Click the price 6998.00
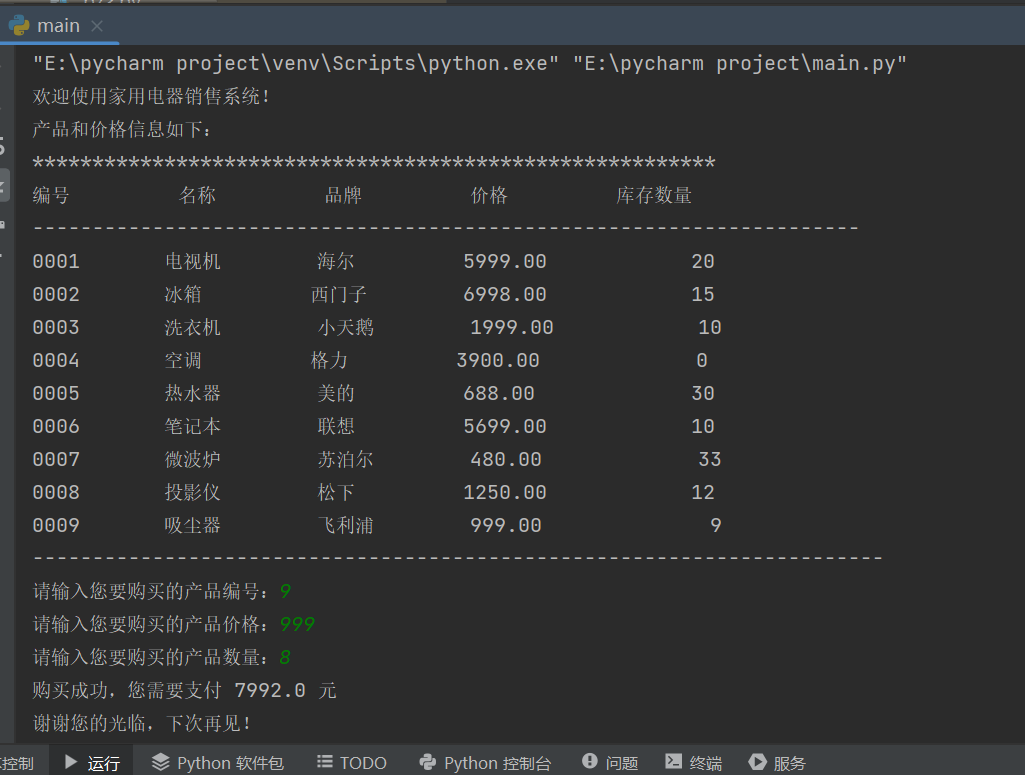Image resolution: width=1025 pixels, height=775 pixels. click(x=505, y=295)
